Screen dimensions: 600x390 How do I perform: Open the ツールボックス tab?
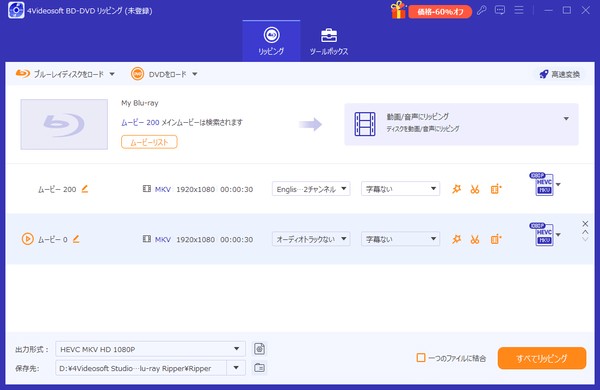tap(329, 41)
